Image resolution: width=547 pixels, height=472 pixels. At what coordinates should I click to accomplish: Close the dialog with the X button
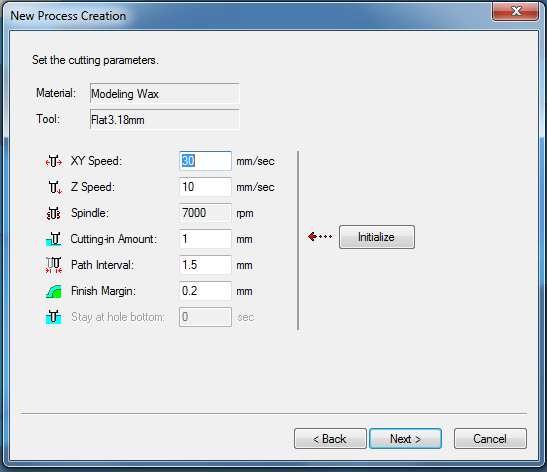point(516,11)
